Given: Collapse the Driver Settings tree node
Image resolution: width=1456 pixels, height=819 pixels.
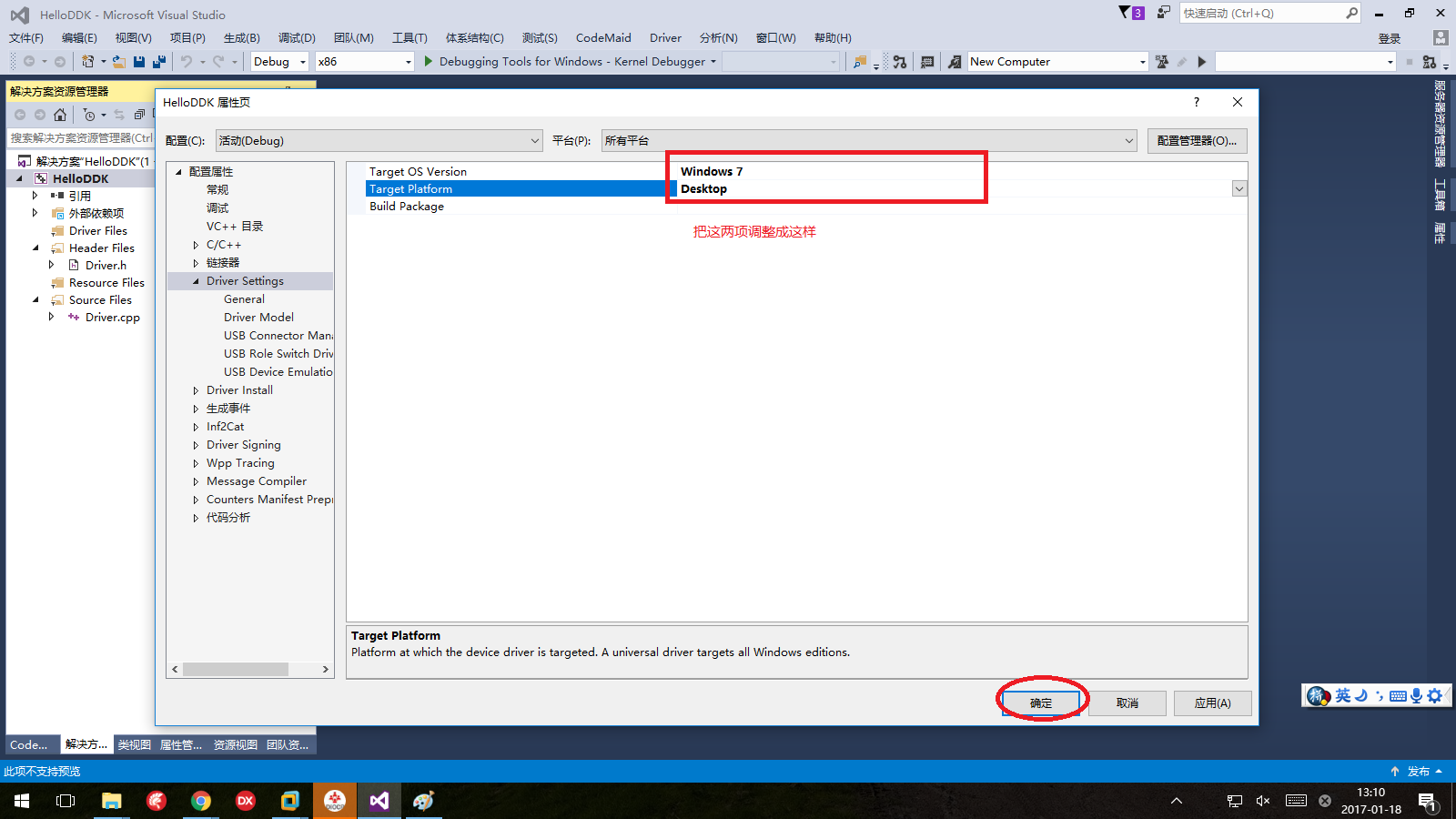Looking at the screenshot, I should point(196,281).
